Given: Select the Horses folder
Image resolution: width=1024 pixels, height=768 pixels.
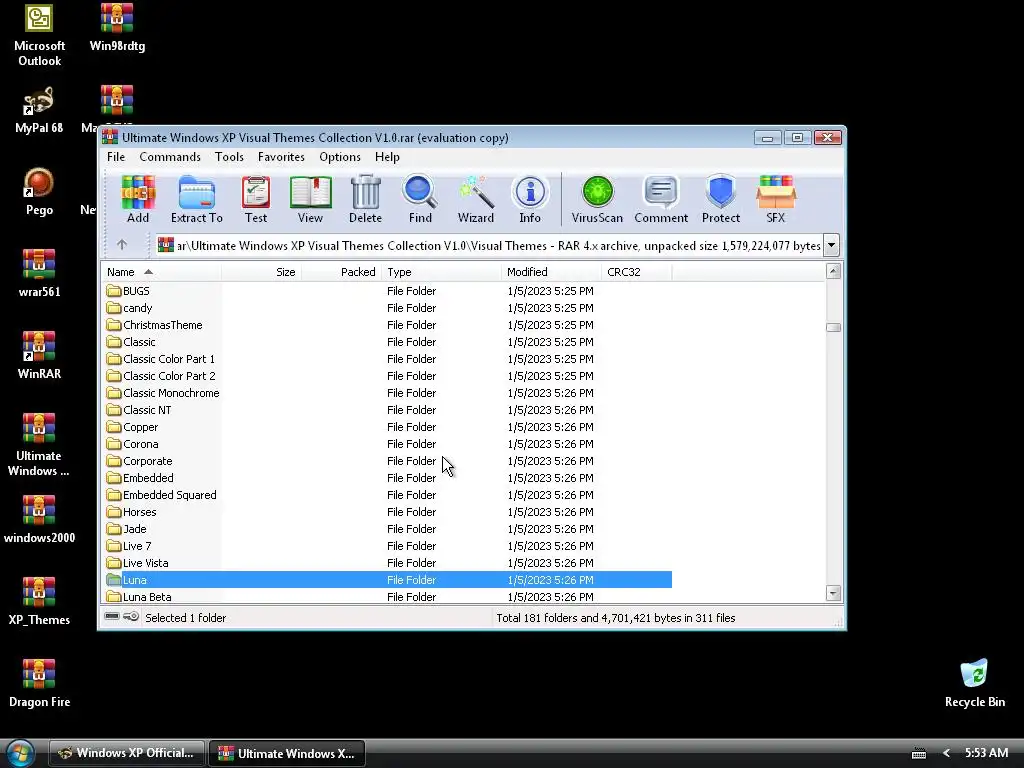Looking at the screenshot, I should (x=132, y=511).
